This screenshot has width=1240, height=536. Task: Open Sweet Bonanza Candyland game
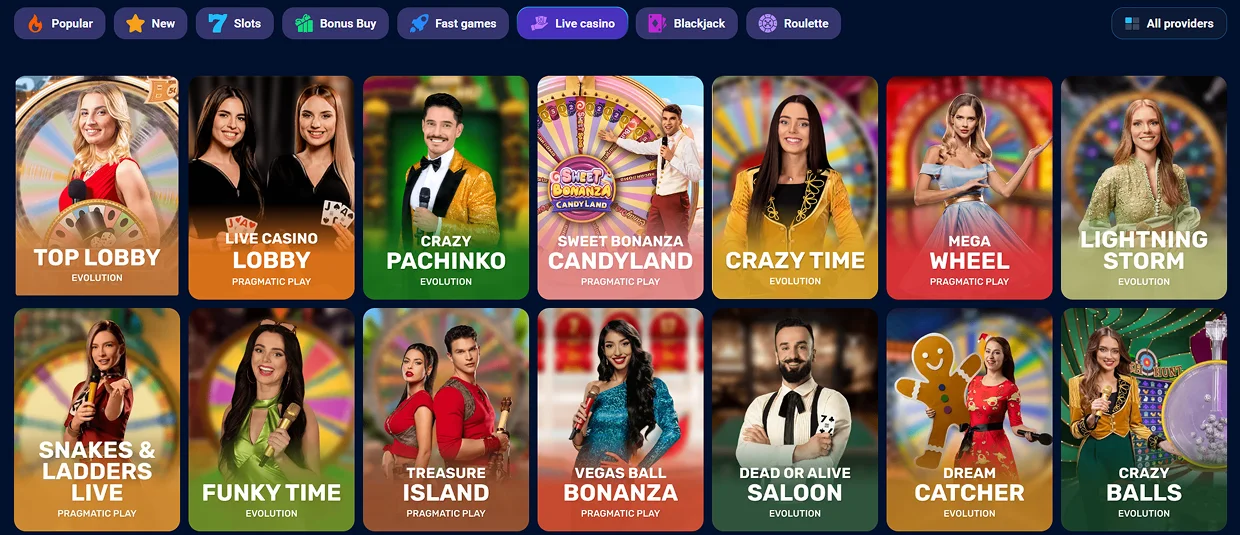[620, 188]
